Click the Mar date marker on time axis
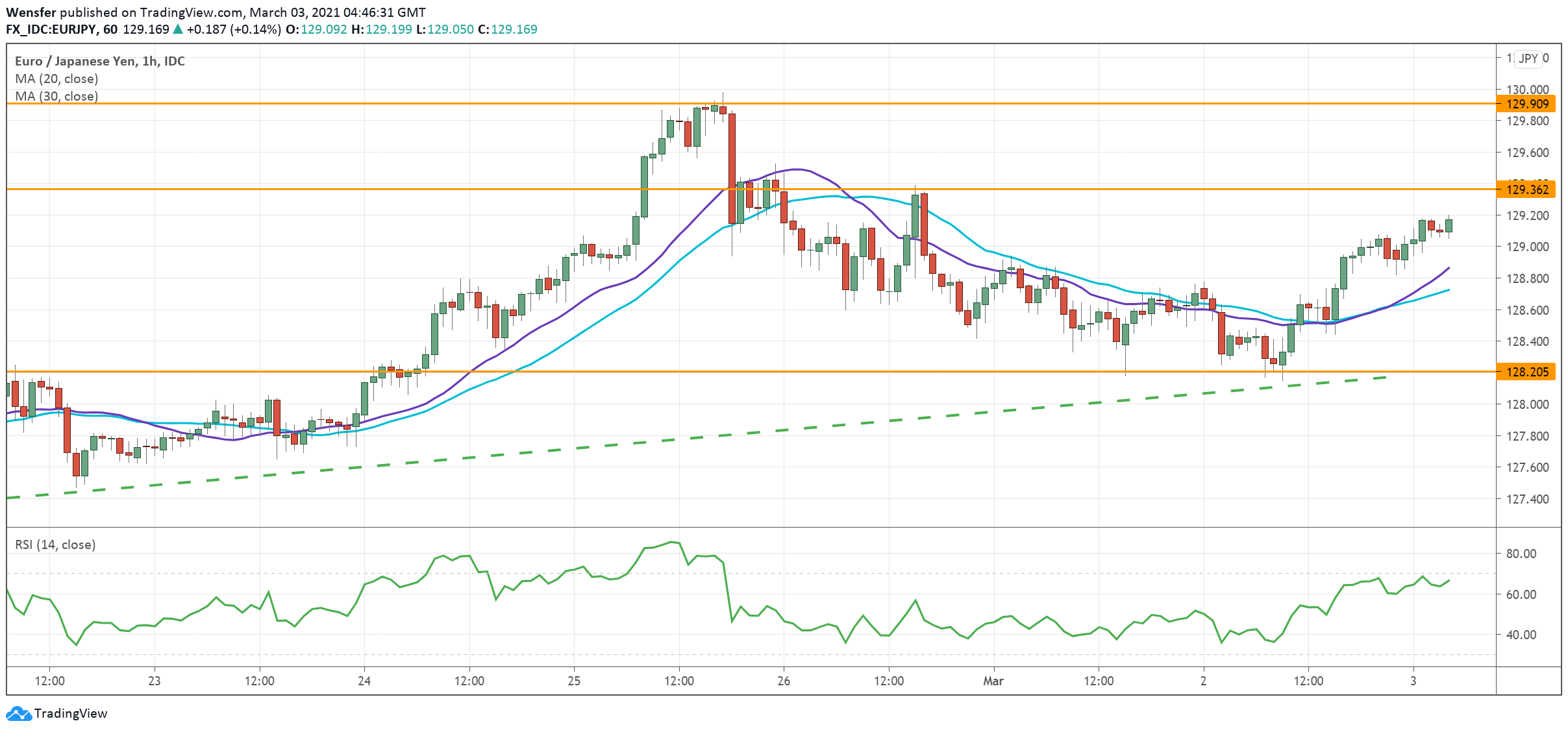1568x732 pixels. pos(993,681)
